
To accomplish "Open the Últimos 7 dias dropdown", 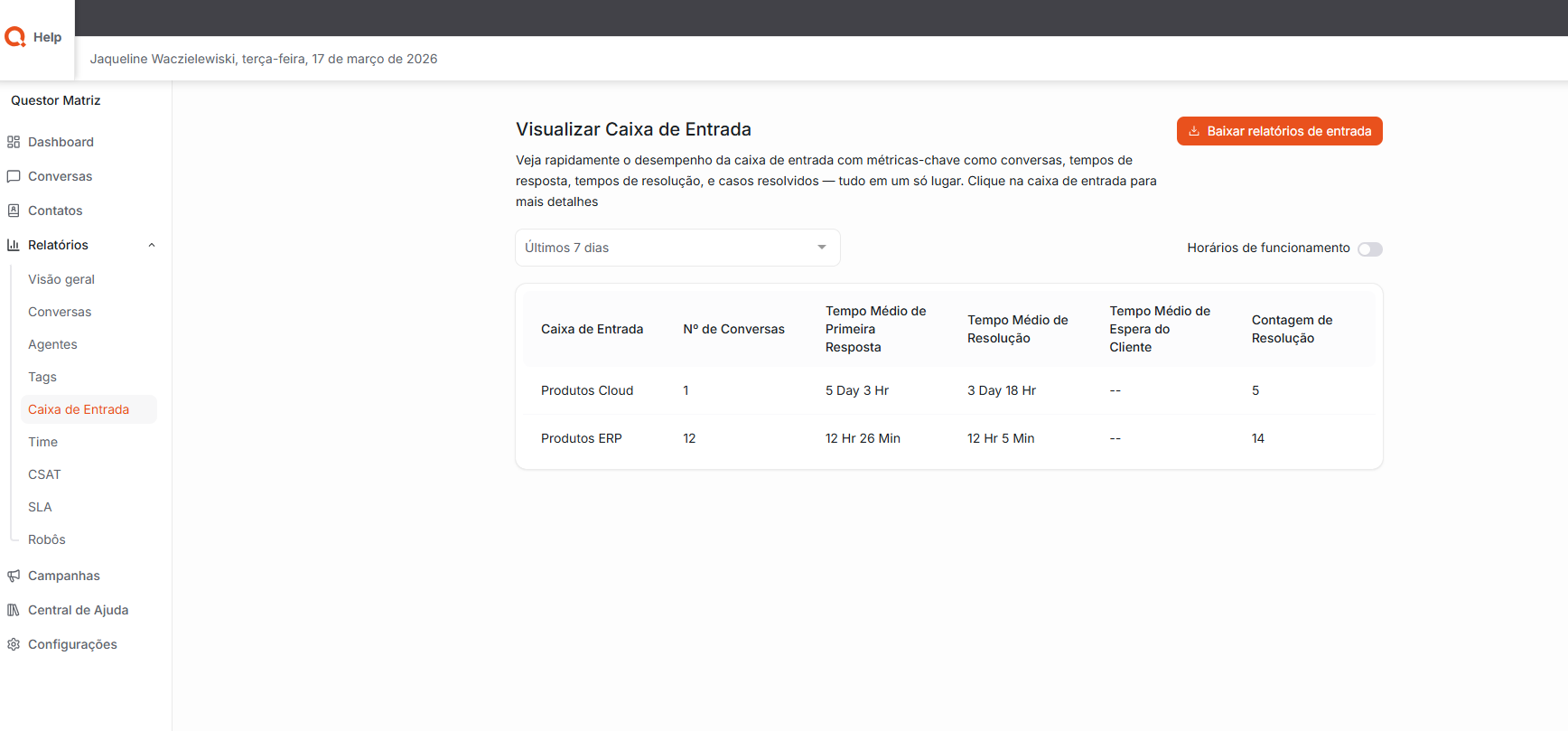I will 677,248.
